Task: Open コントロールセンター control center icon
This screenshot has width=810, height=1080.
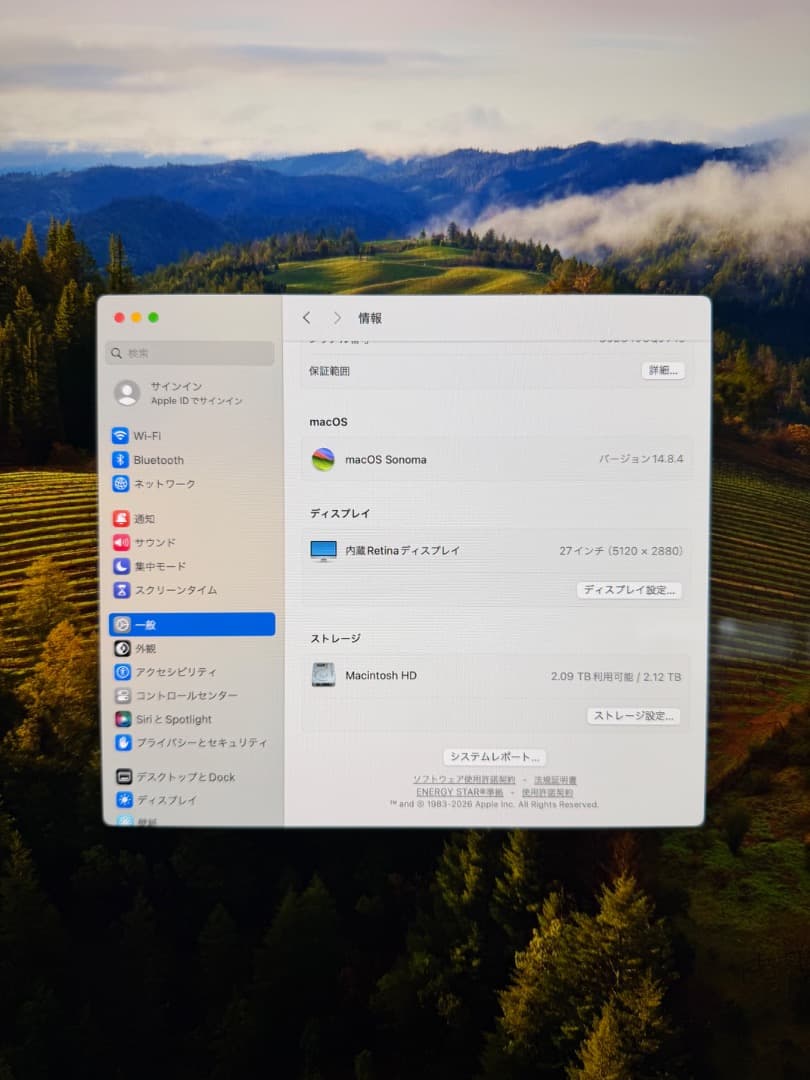Action: pyautogui.click(x=123, y=696)
